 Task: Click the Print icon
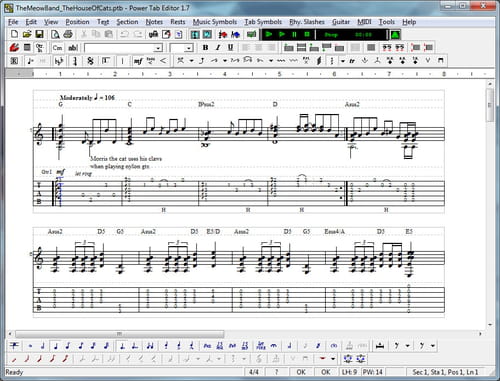click(68, 34)
